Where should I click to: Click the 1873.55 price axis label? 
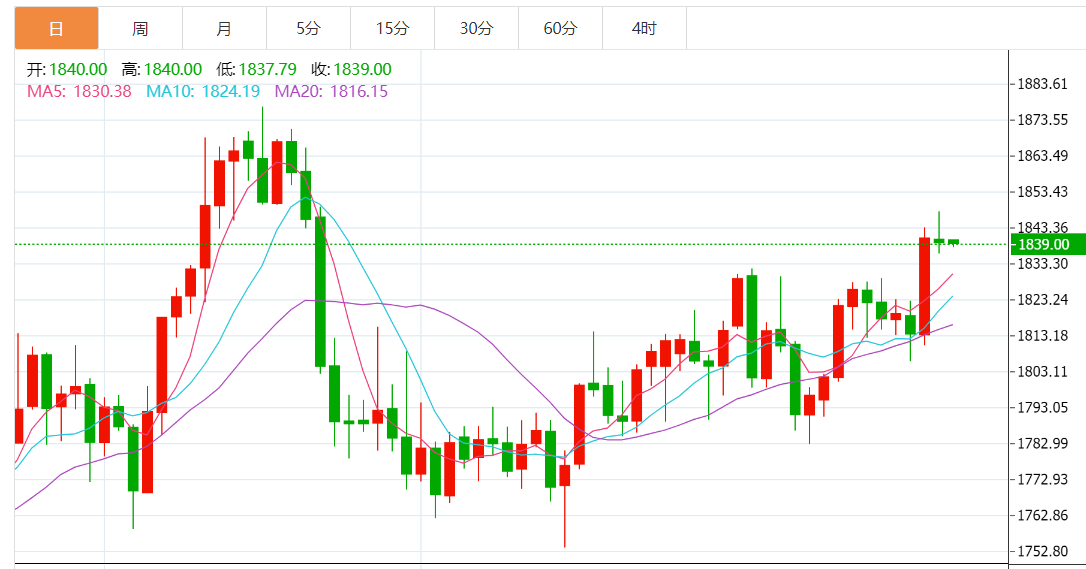pyautogui.click(x=1042, y=120)
